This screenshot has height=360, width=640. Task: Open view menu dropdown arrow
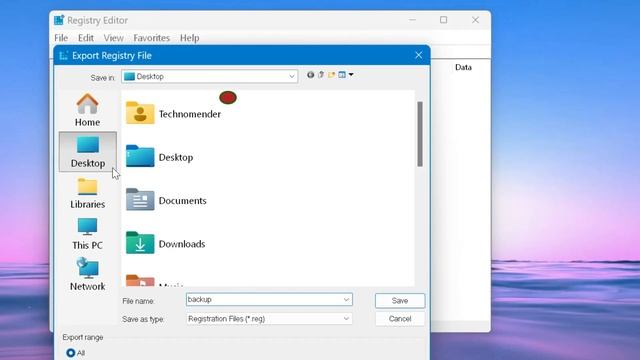[351, 75]
